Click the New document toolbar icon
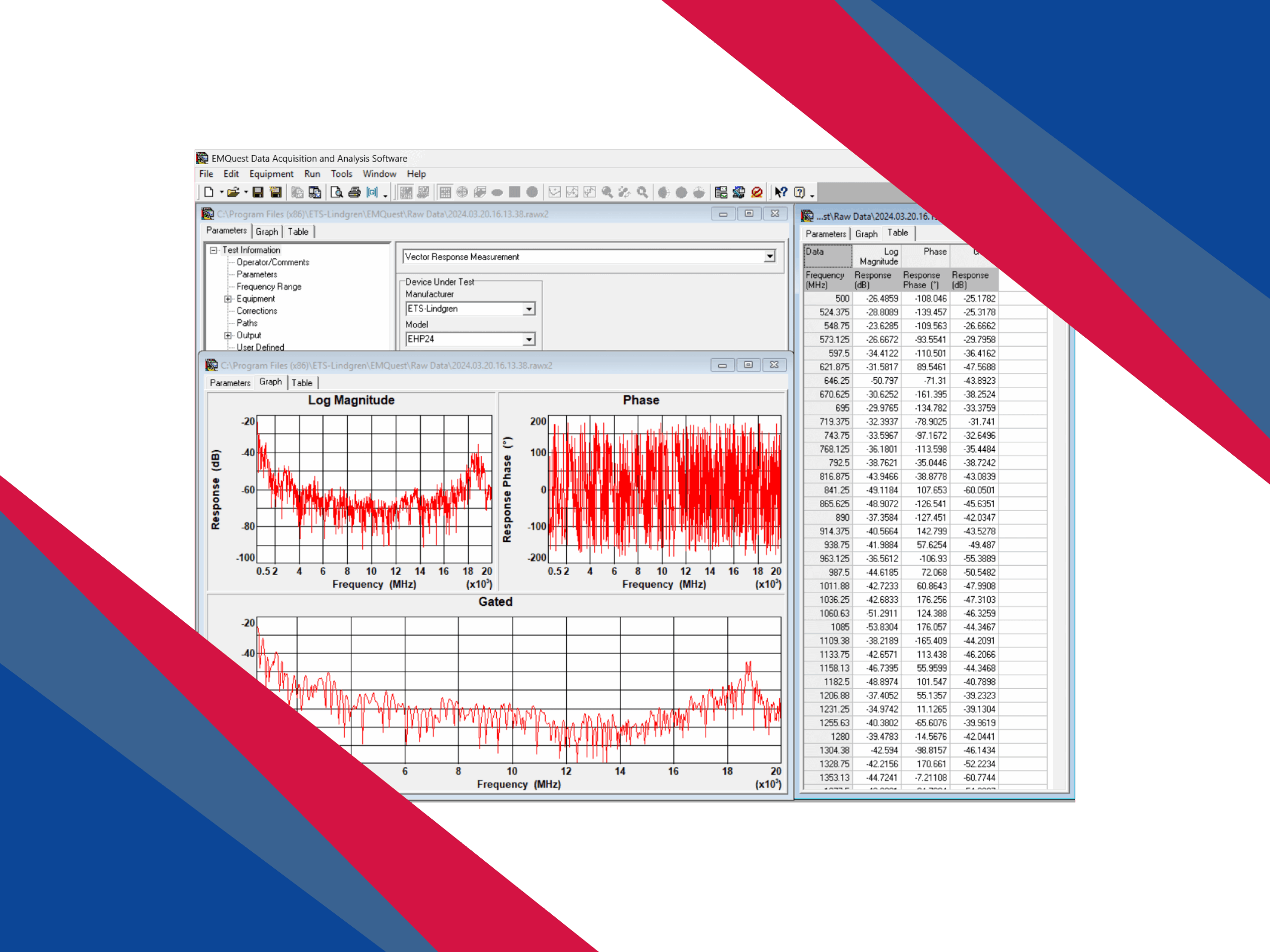This screenshot has width=1270, height=952. pyautogui.click(x=209, y=192)
